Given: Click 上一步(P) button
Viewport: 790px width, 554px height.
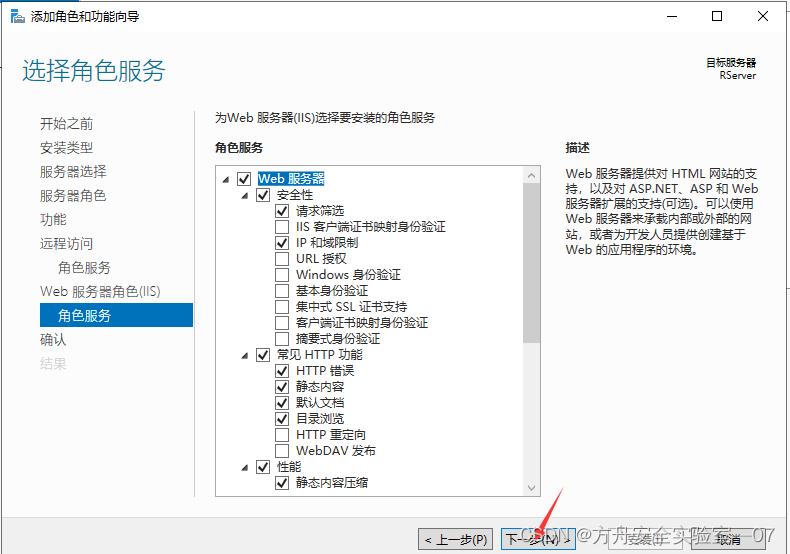Looking at the screenshot, I should point(455,539).
